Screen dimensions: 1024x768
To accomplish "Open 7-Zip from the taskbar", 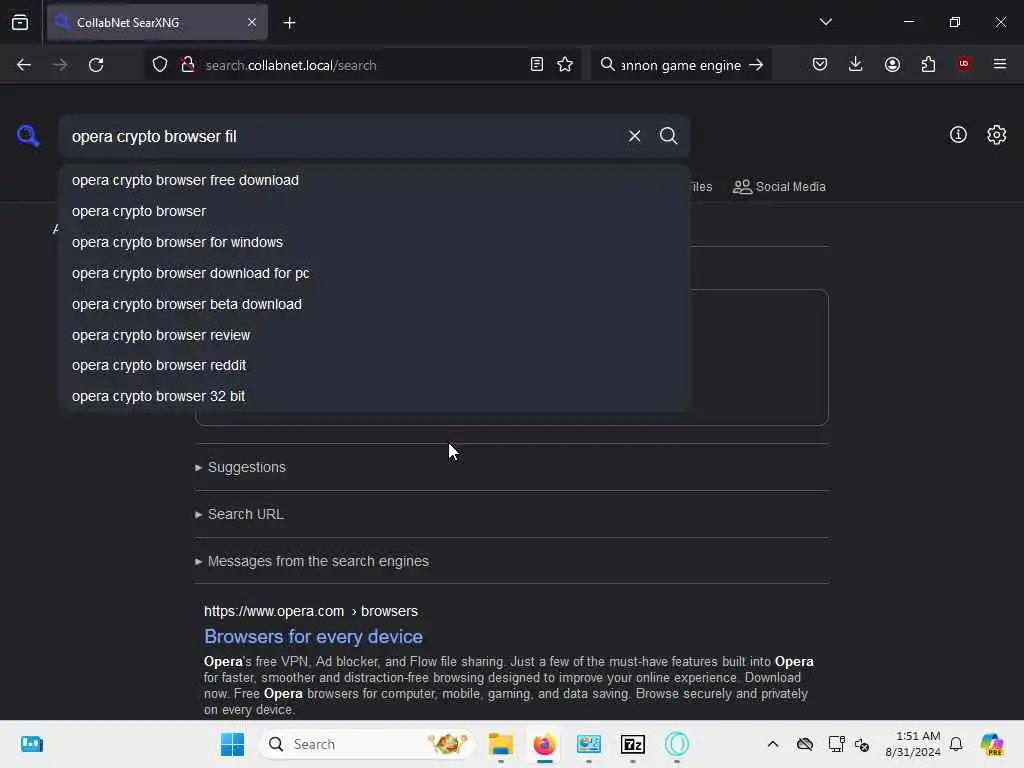I will (632, 744).
